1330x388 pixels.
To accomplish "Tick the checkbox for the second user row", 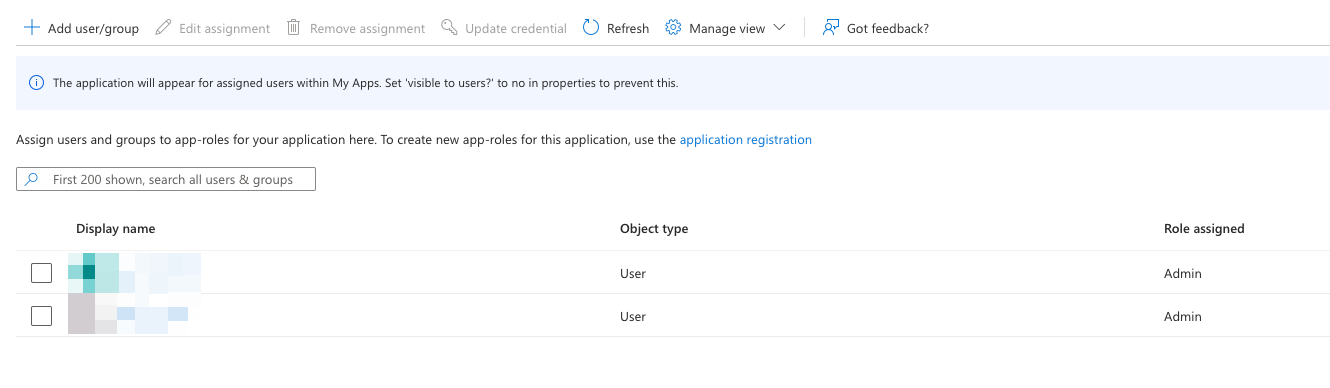I will 41,316.
